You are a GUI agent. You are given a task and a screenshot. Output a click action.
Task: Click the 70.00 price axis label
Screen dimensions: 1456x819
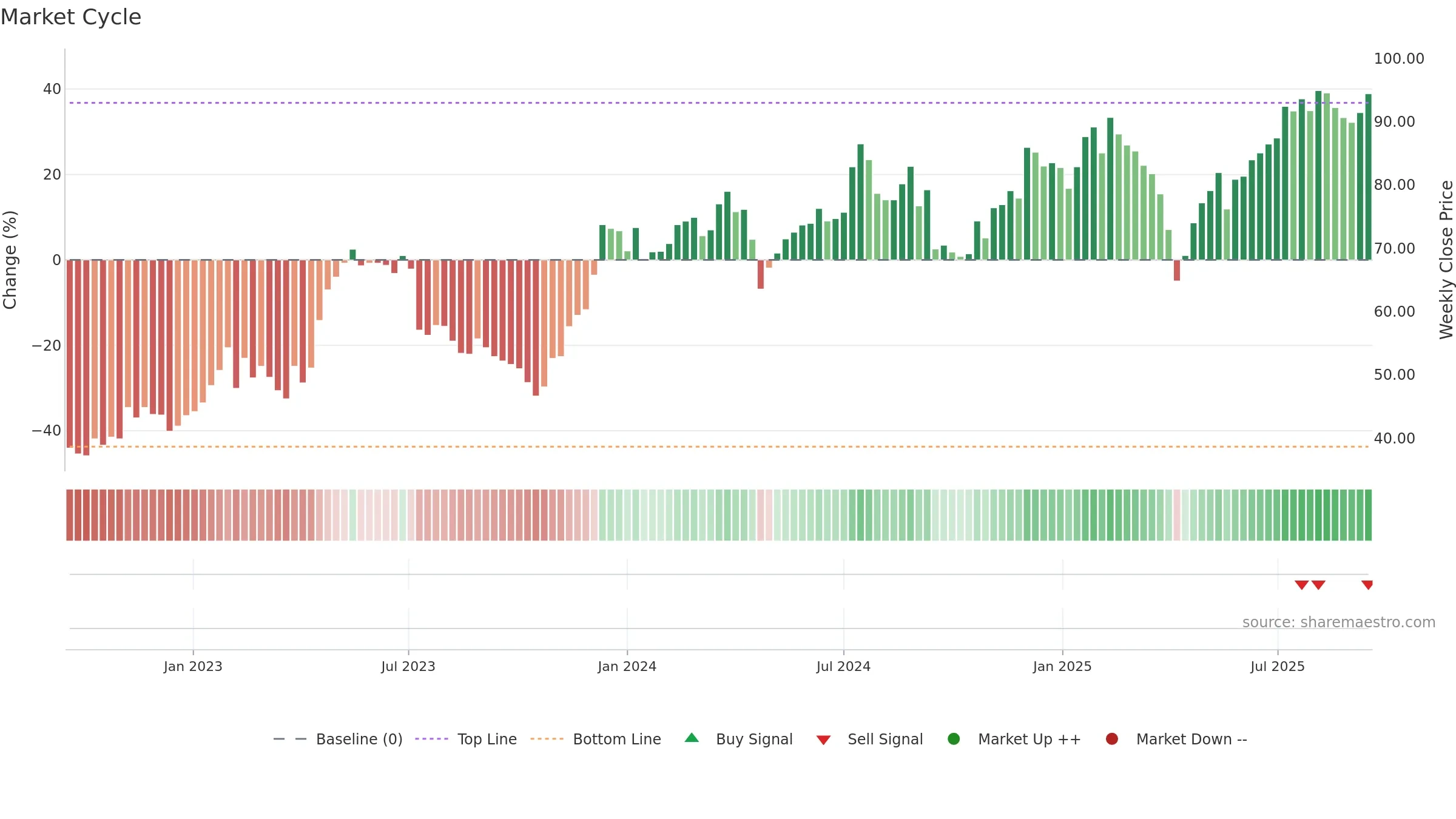[1395, 249]
